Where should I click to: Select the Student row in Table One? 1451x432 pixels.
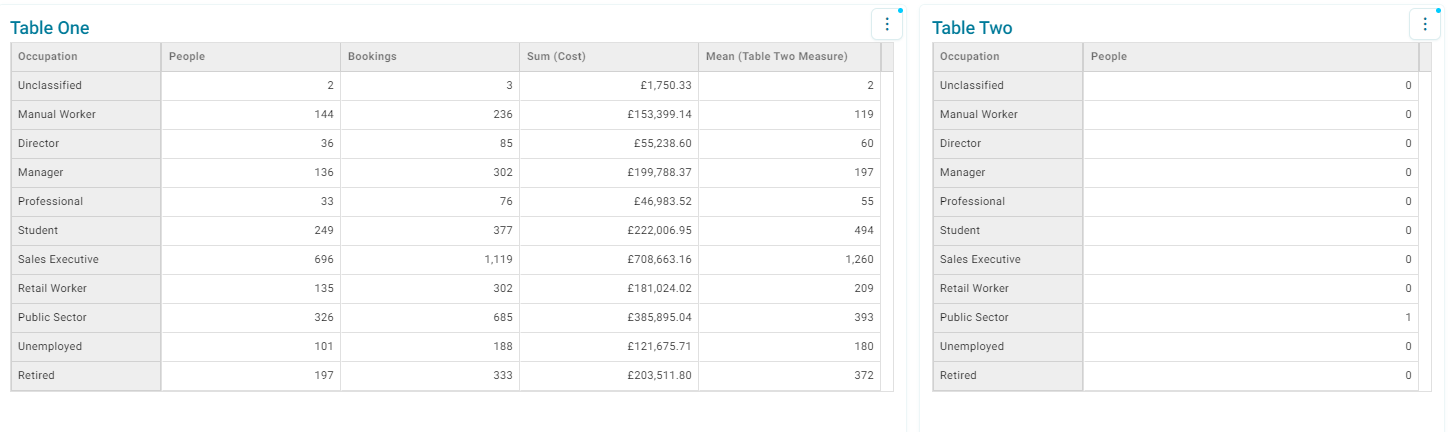tap(446, 231)
